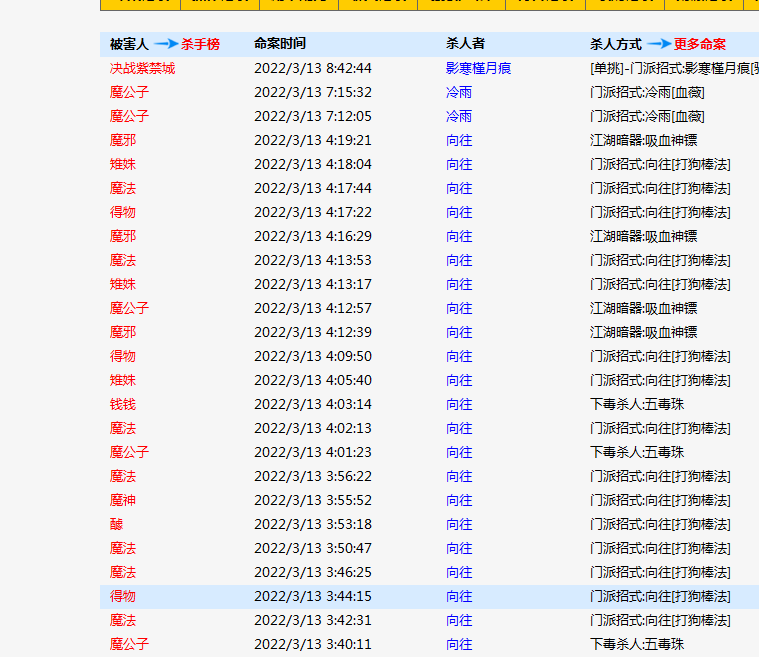Click victim 得物 in the 4:17:22 row
The image size is (759, 657).
tap(123, 213)
